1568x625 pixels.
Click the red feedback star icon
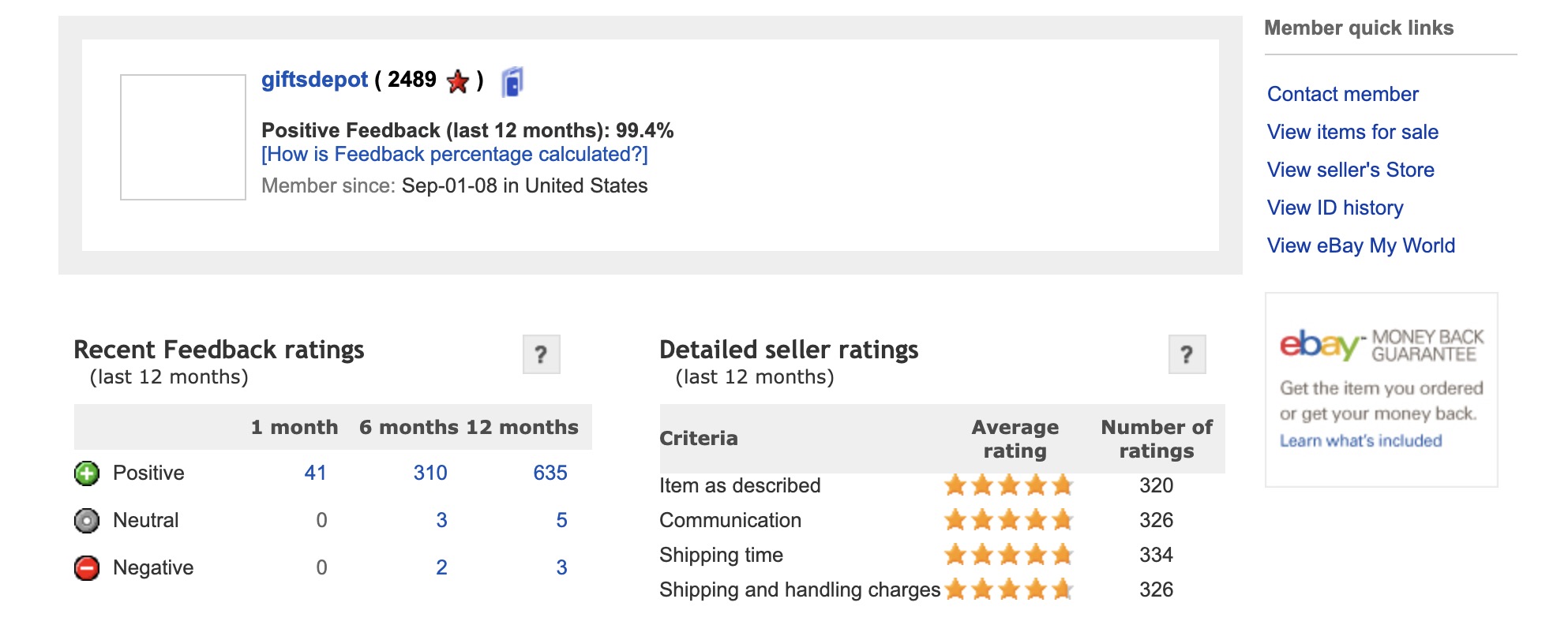(x=458, y=81)
